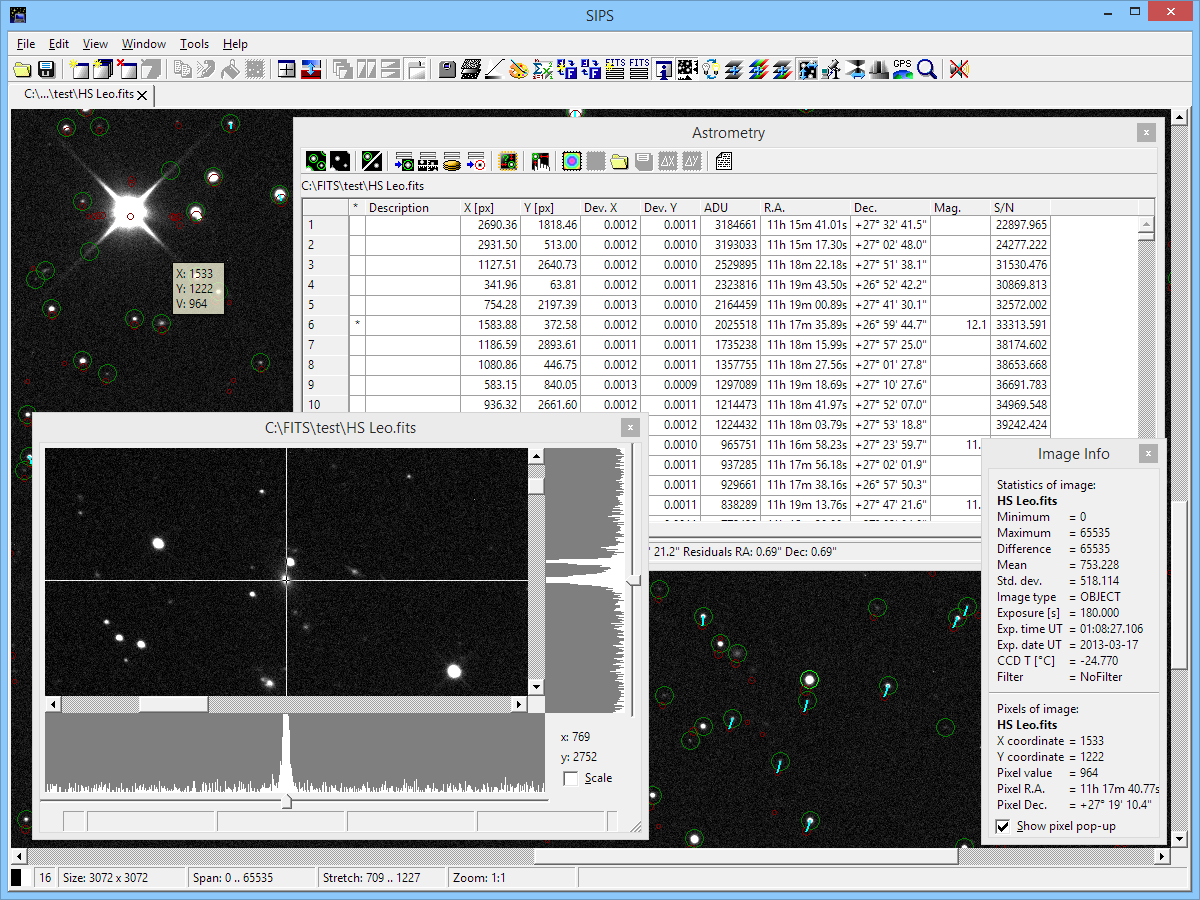Click the rainbow color map icon in Astrometry
1200x900 pixels.
(572, 161)
